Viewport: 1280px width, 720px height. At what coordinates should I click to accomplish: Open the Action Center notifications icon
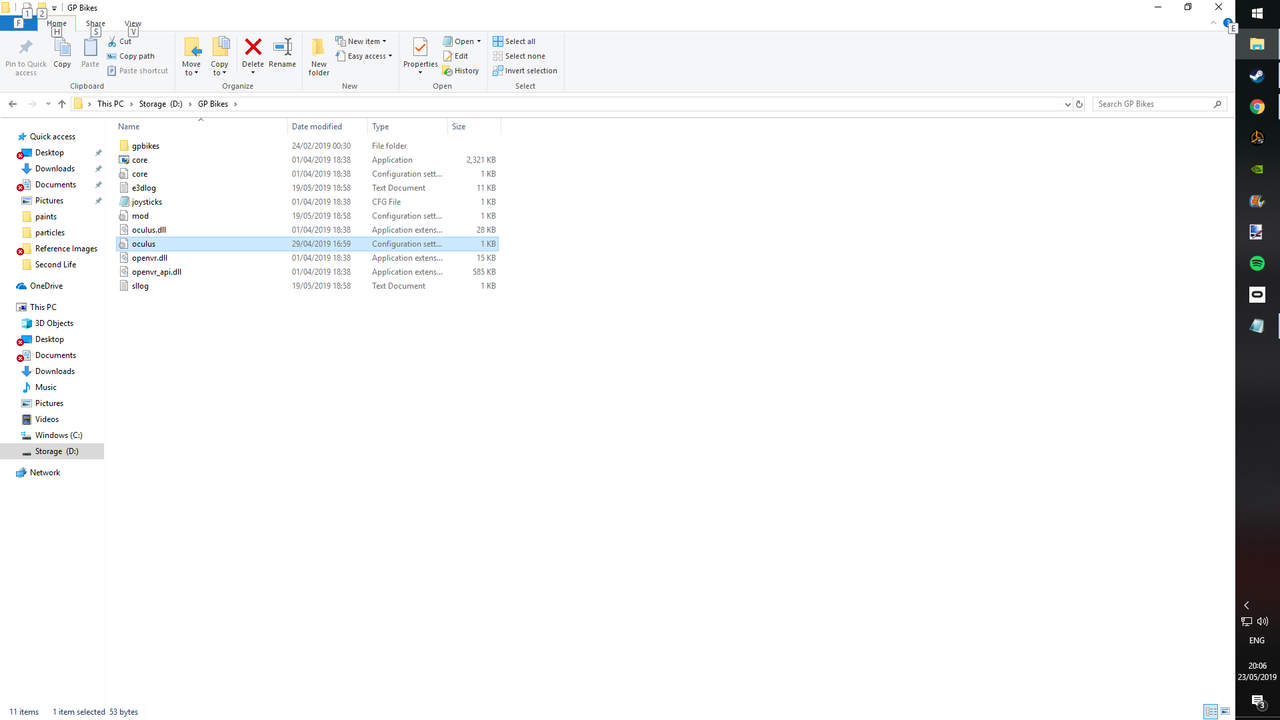point(1257,702)
